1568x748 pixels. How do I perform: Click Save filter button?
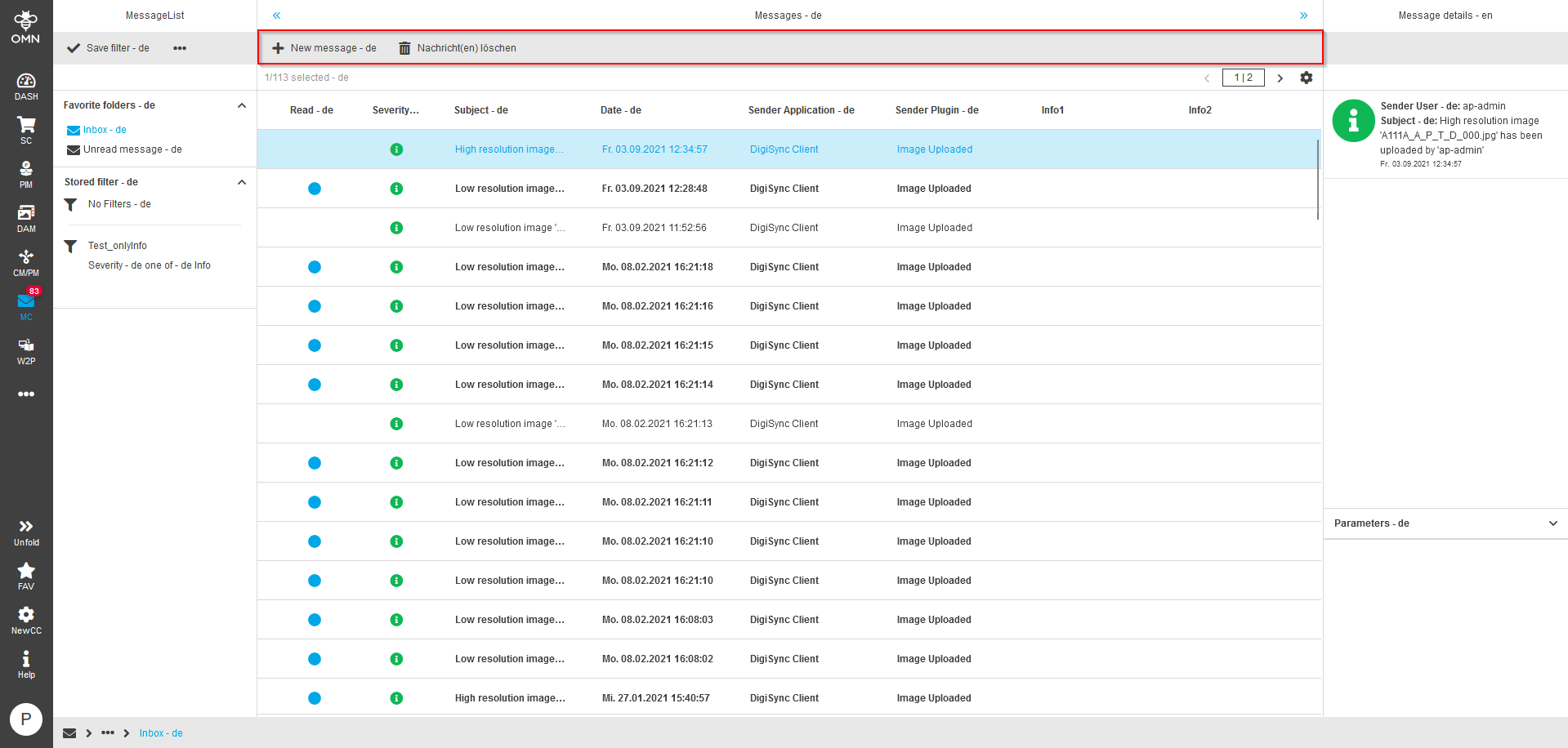pos(108,48)
